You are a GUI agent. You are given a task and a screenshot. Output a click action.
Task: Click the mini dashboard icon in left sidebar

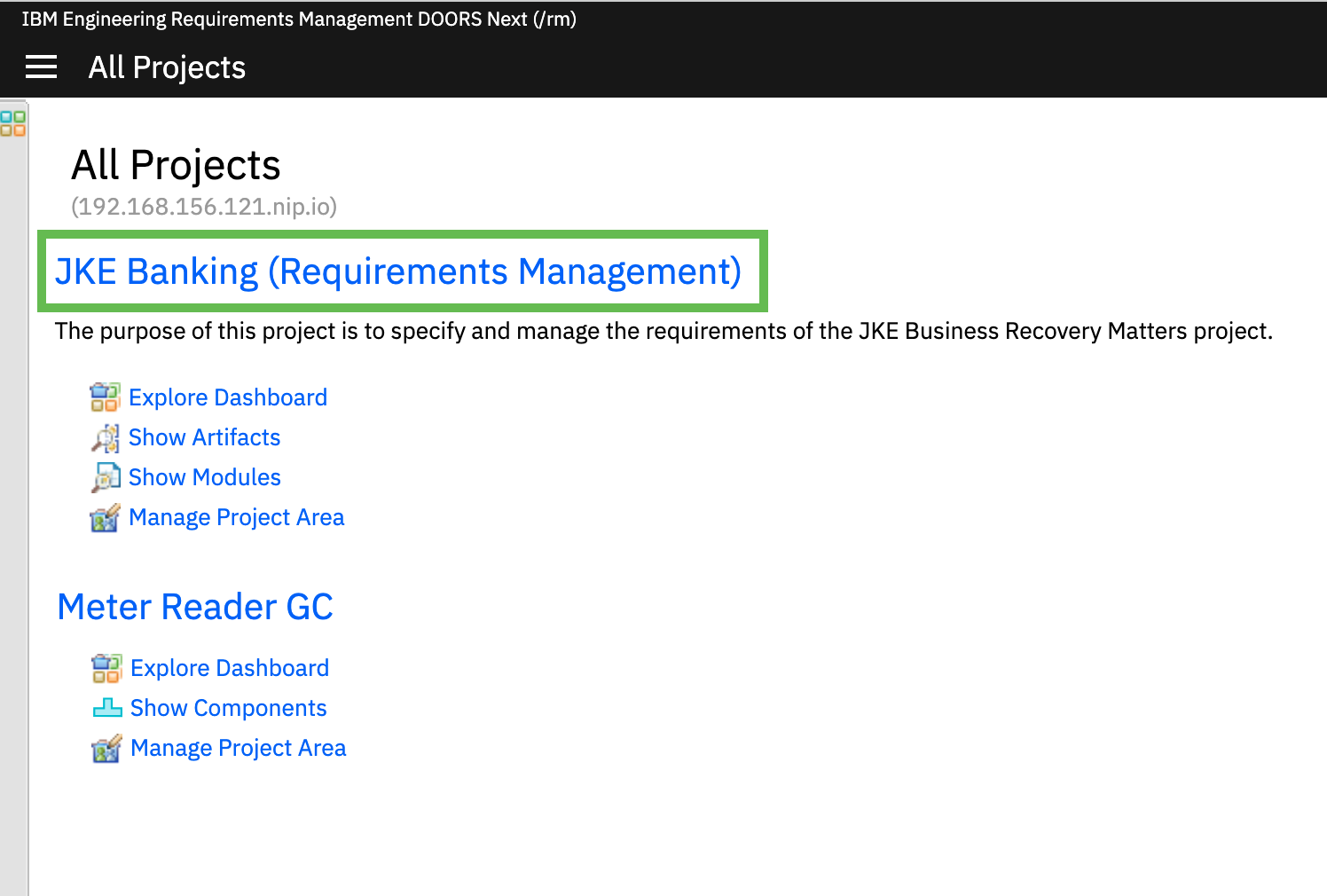tap(13, 123)
